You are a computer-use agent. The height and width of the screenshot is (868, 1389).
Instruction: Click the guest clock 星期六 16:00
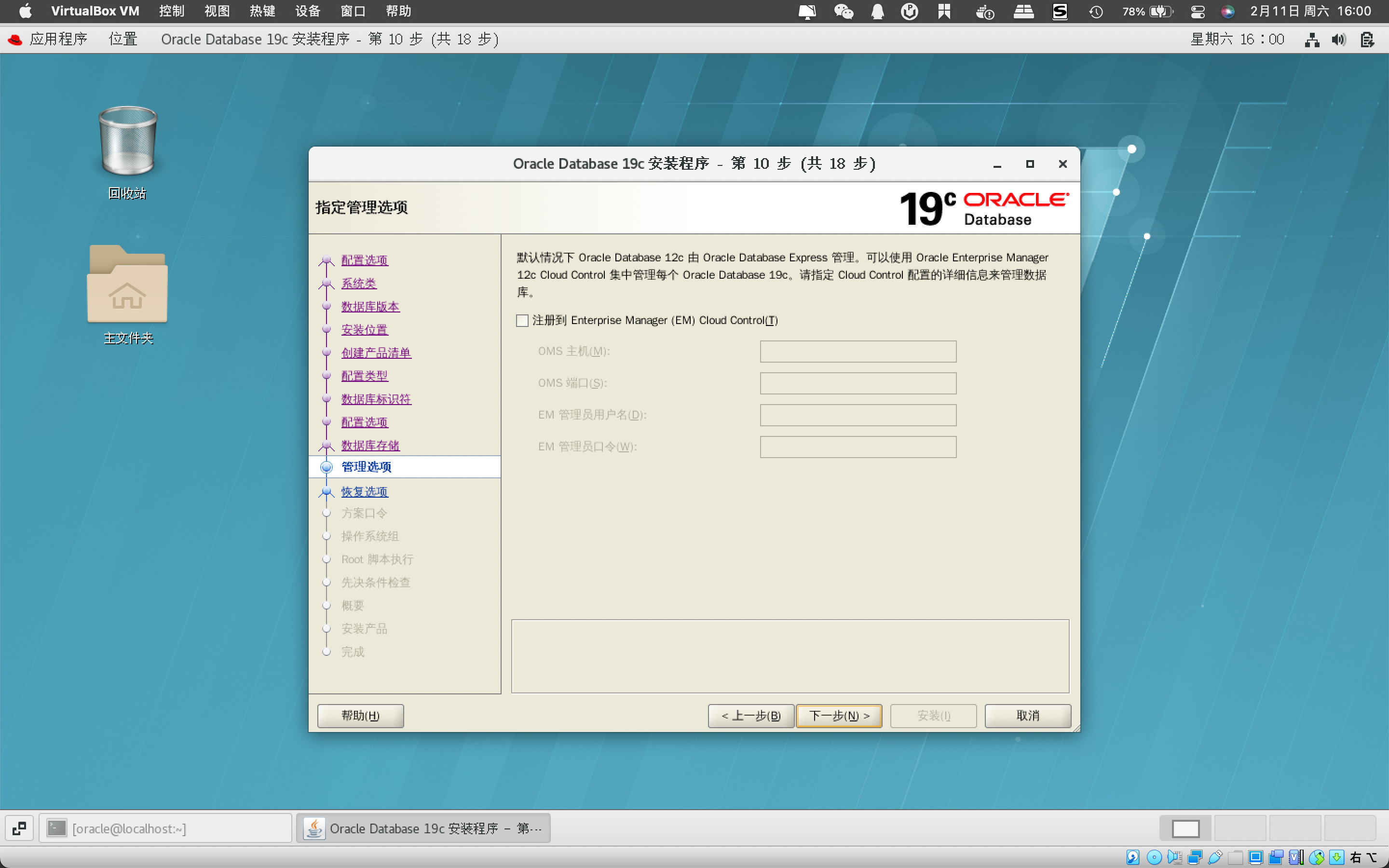(1237, 39)
